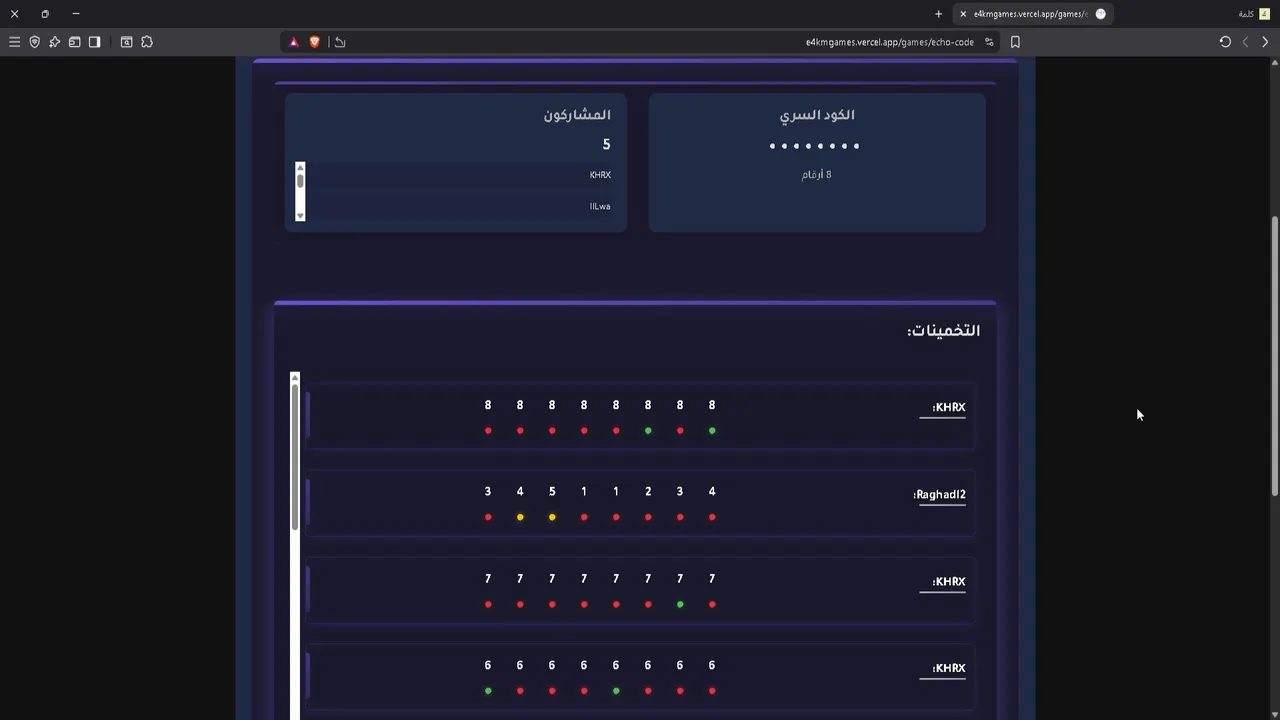Image resolution: width=1280 pixels, height=720 pixels.
Task: Toggle the browser sidebar panel icon
Action: pyautogui.click(x=94, y=42)
